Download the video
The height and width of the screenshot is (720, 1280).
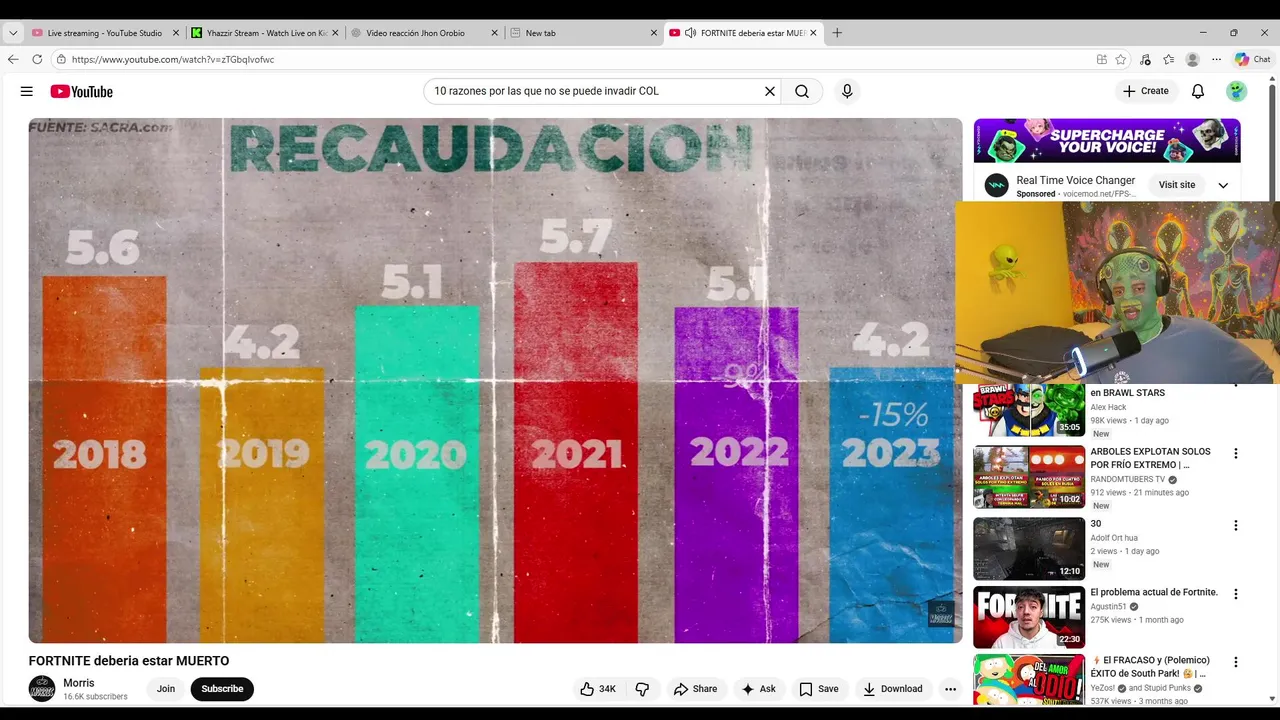pyautogui.click(x=893, y=689)
